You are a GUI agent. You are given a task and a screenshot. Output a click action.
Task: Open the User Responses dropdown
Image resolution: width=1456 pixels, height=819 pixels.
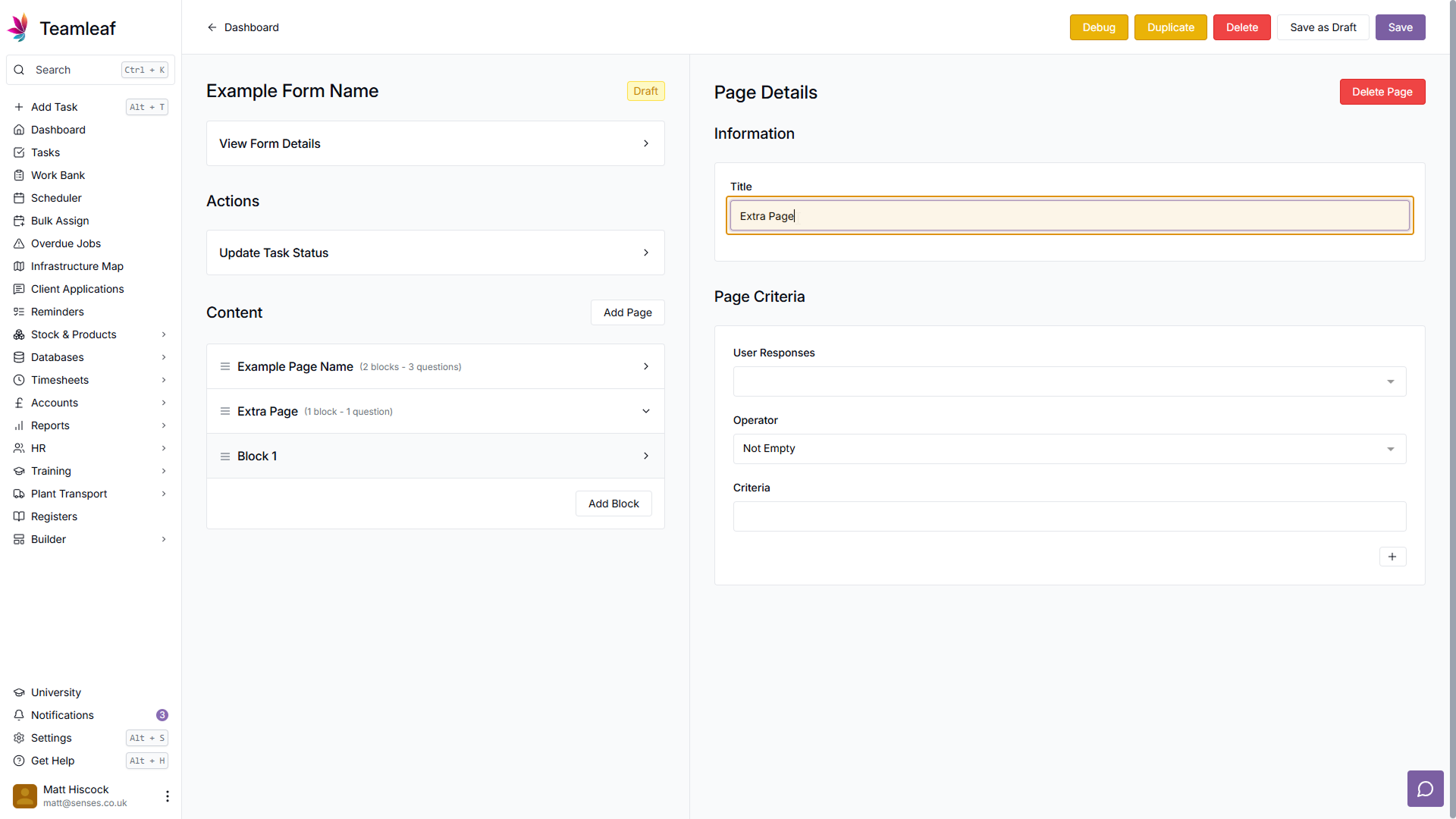1068,381
